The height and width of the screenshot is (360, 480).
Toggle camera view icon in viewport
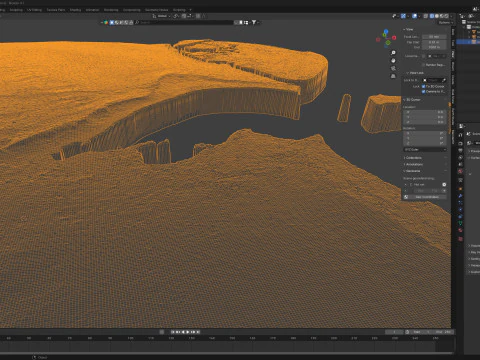[x=393, y=68]
